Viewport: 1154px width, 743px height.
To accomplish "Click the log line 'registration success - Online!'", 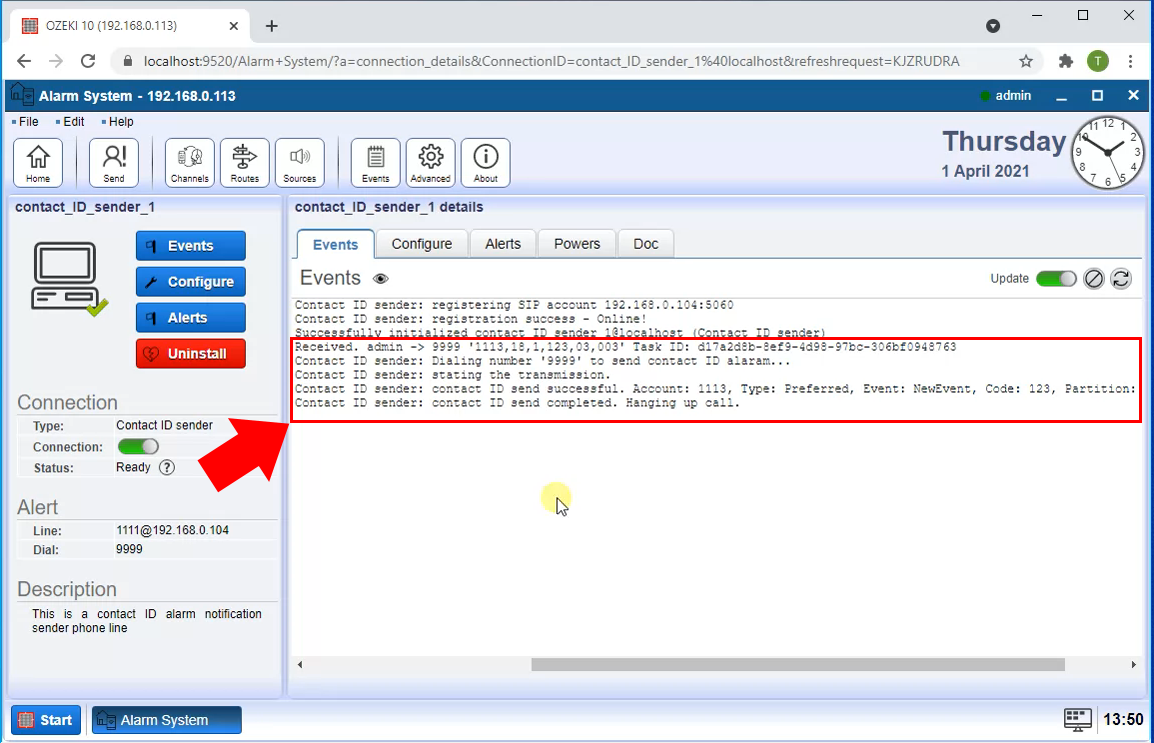I will tap(471, 319).
